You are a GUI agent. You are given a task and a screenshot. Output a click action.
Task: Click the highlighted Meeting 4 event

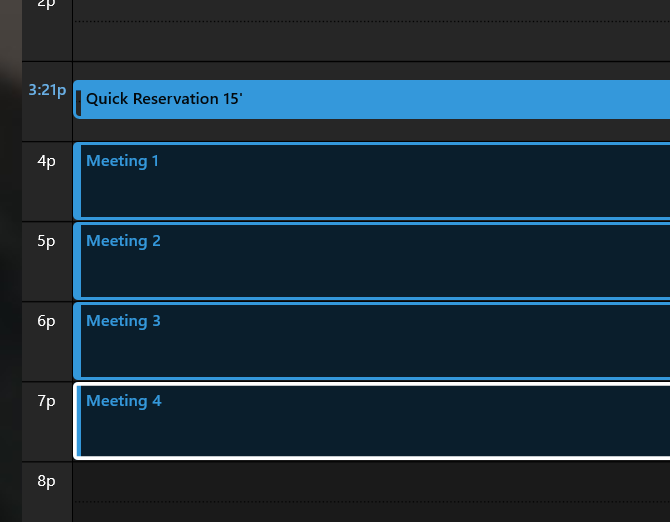(372, 421)
